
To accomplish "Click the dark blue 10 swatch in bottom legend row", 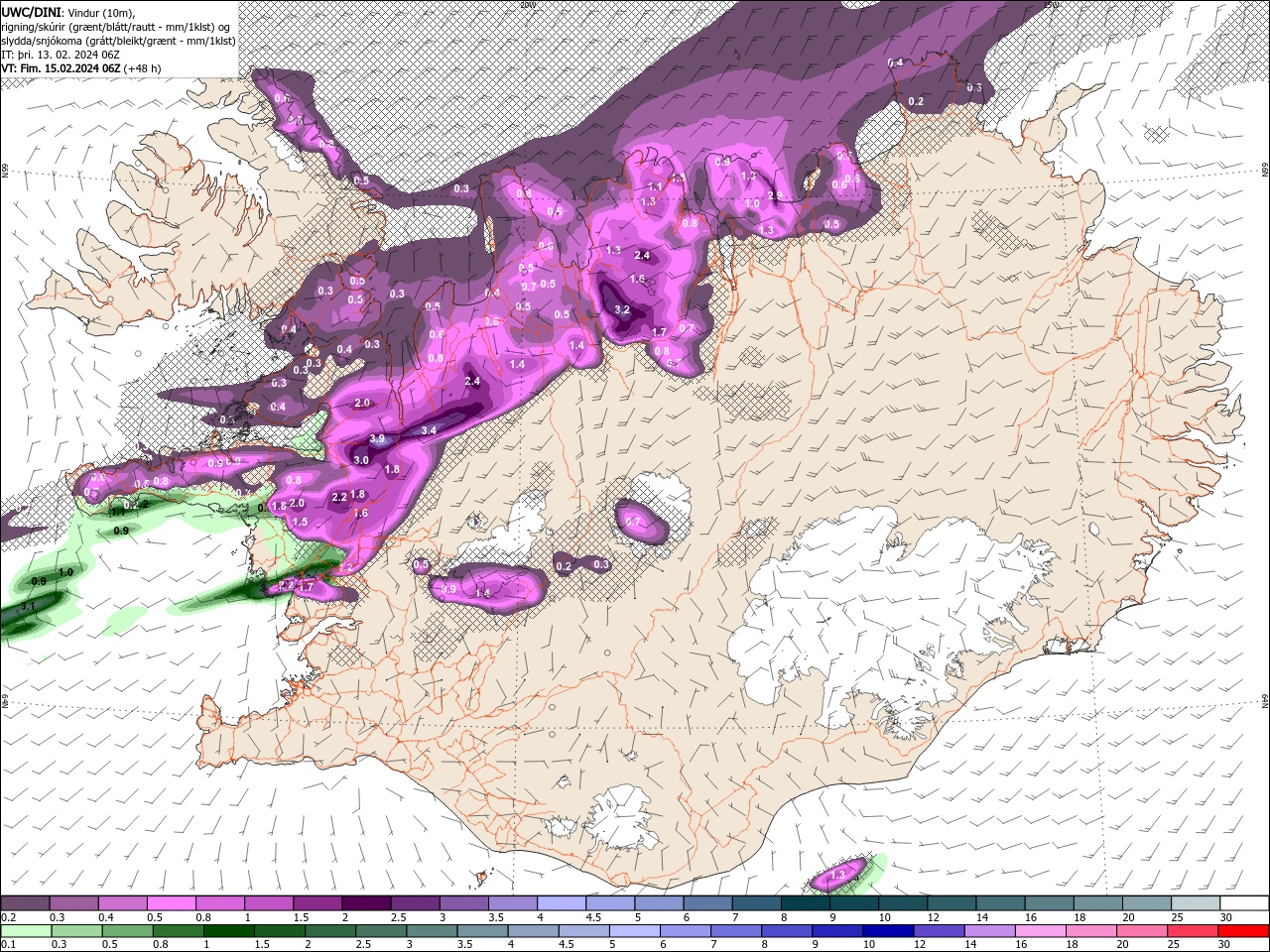I will coord(887,931).
